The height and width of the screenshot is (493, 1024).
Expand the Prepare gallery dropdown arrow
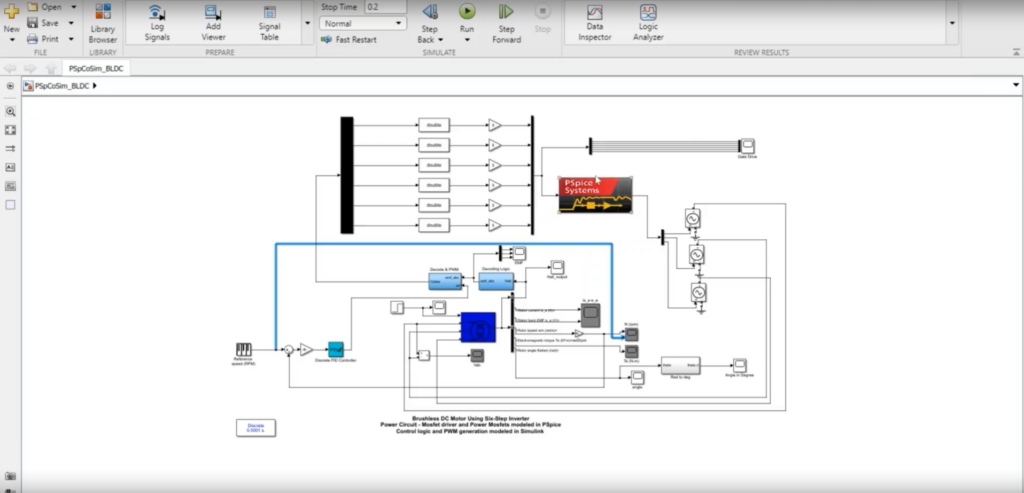(308, 23)
